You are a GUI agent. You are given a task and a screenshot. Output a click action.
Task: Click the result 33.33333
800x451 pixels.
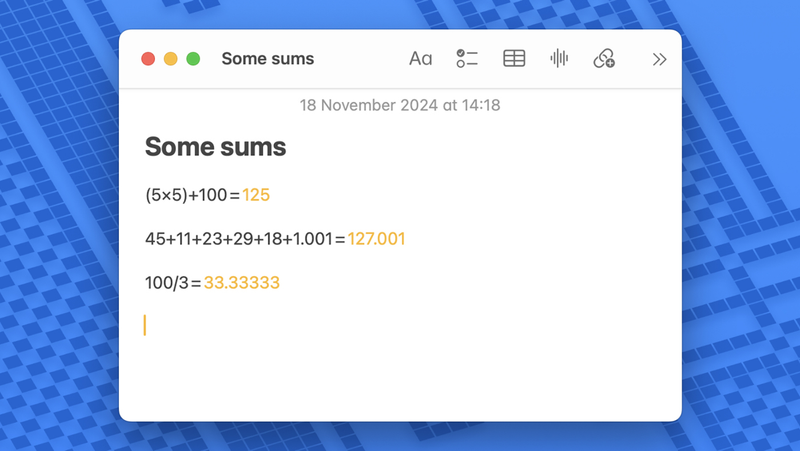(241, 283)
